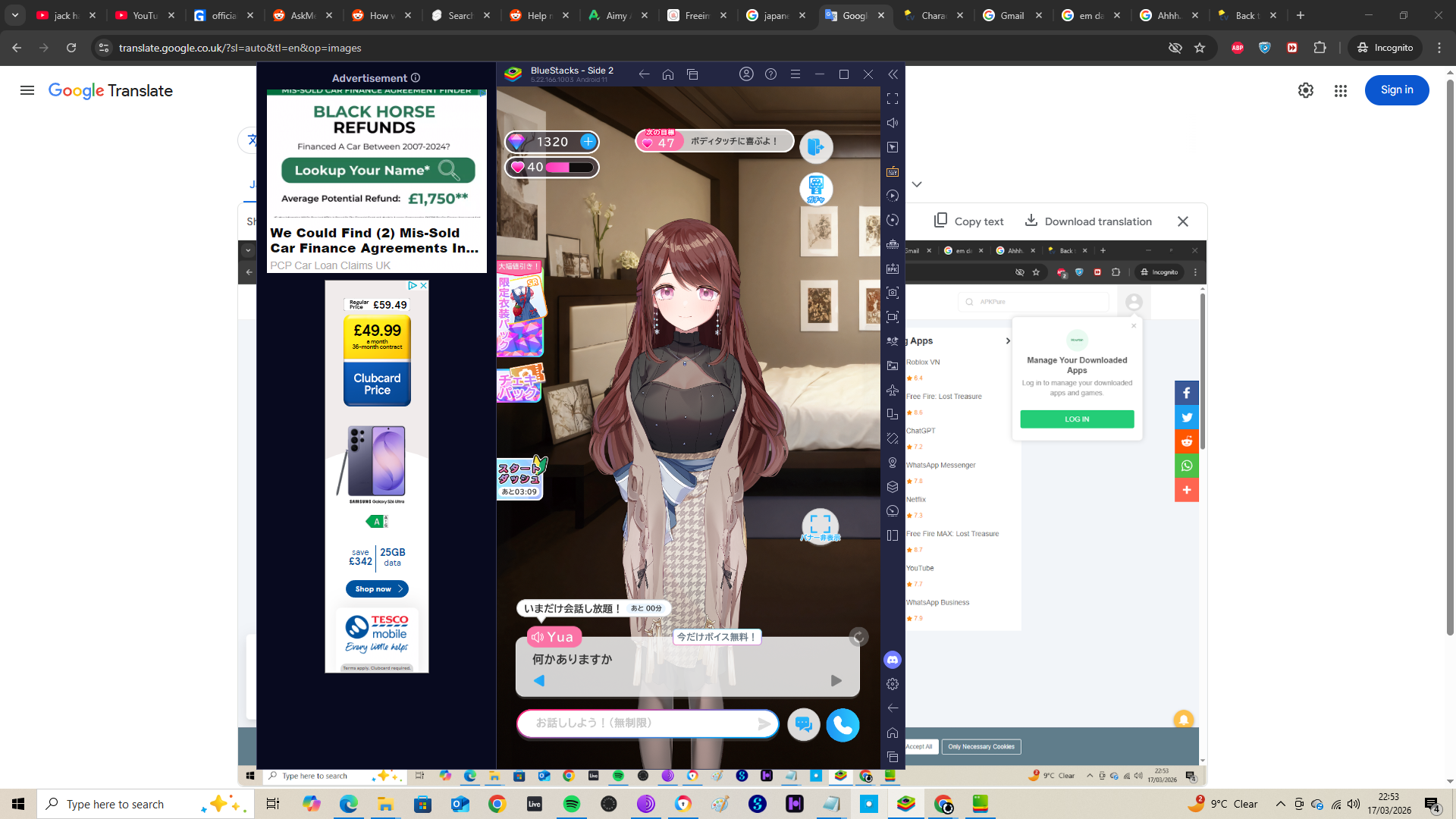Switch to the Back browser tab
Viewport: 1456px width, 819px height.
pos(1247,15)
